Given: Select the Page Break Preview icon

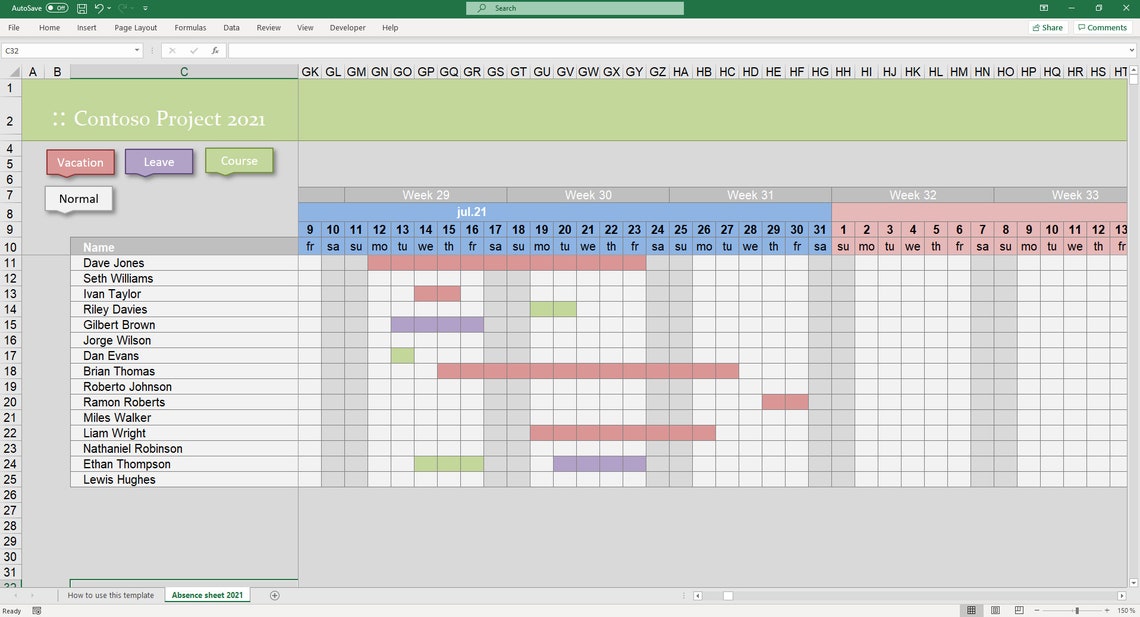Looking at the screenshot, I should [1018, 610].
